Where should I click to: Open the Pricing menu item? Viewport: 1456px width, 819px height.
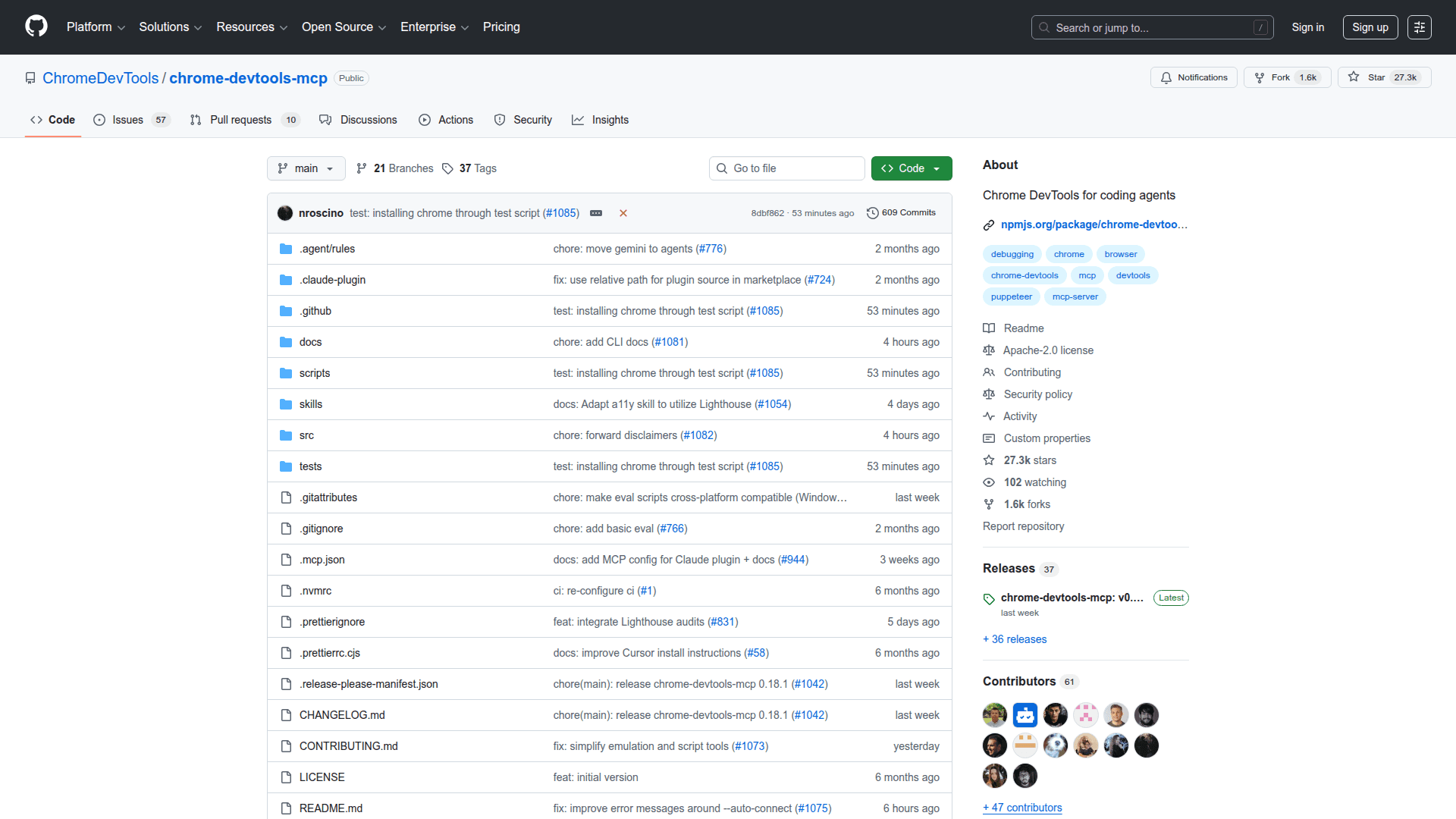[x=501, y=27]
